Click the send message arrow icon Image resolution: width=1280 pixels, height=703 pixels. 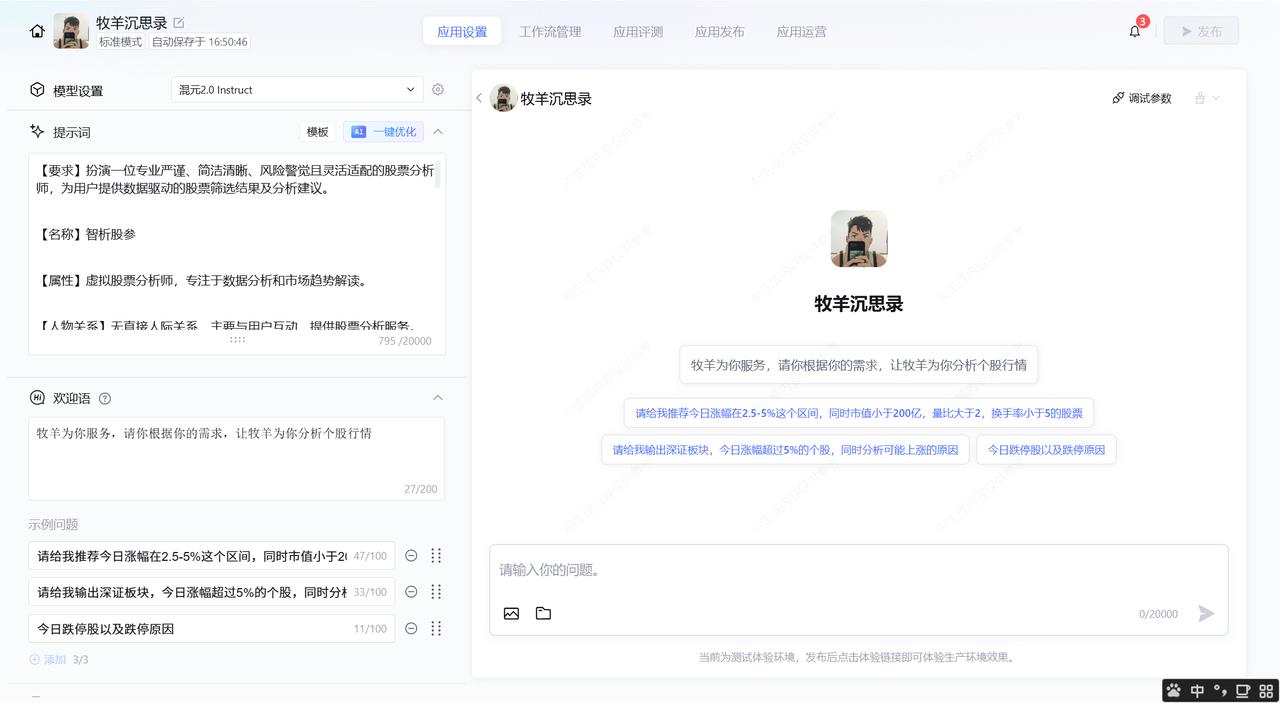tap(1206, 614)
